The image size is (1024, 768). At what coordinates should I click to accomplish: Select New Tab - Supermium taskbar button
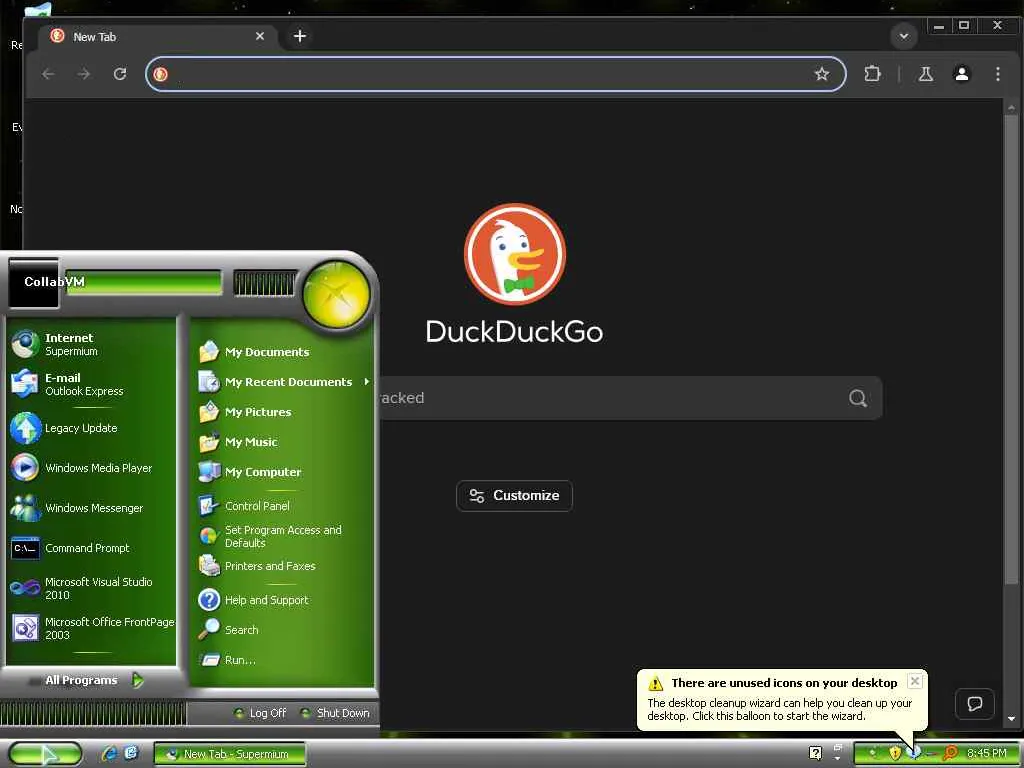coord(230,754)
